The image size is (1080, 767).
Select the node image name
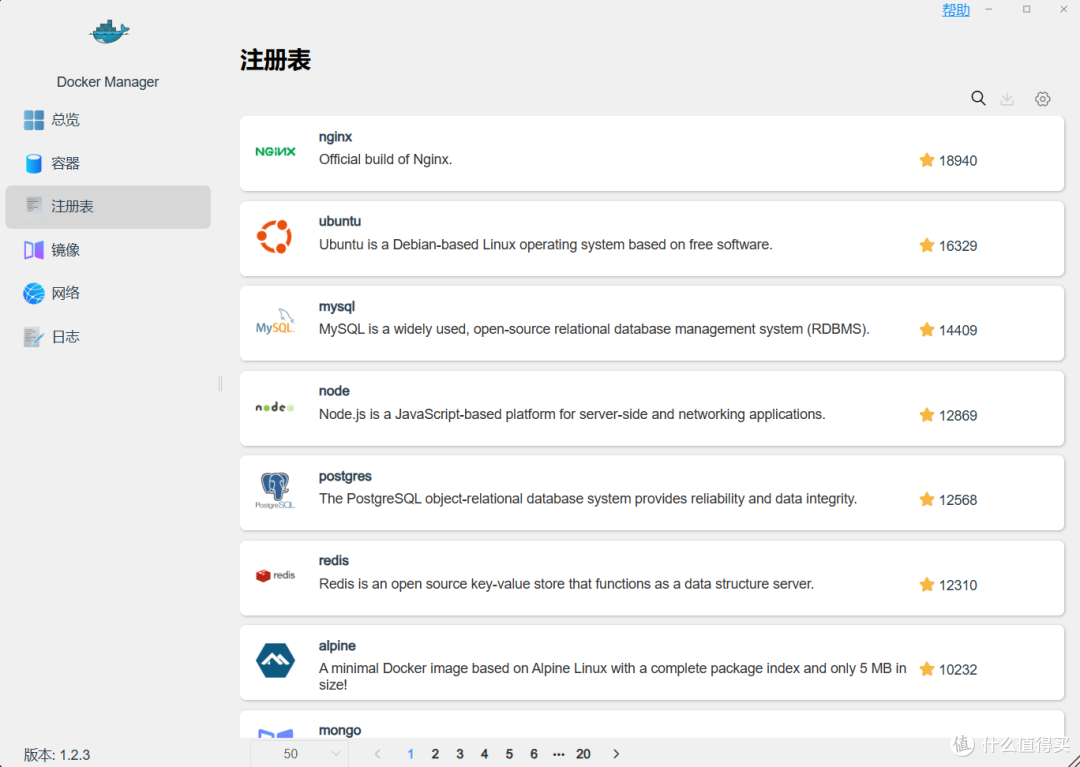point(334,391)
